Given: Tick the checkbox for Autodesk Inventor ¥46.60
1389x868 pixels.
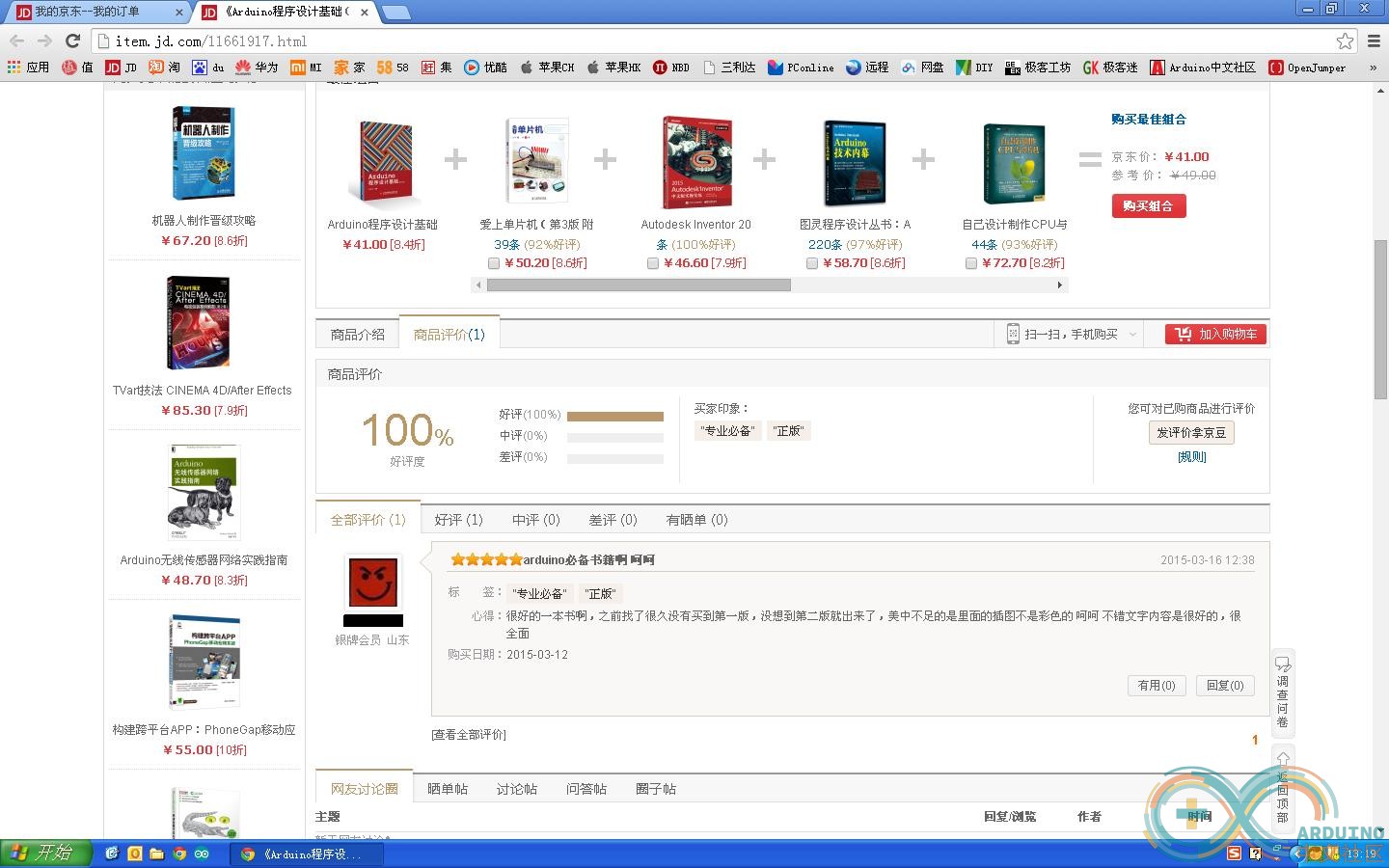Looking at the screenshot, I should pos(653,263).
